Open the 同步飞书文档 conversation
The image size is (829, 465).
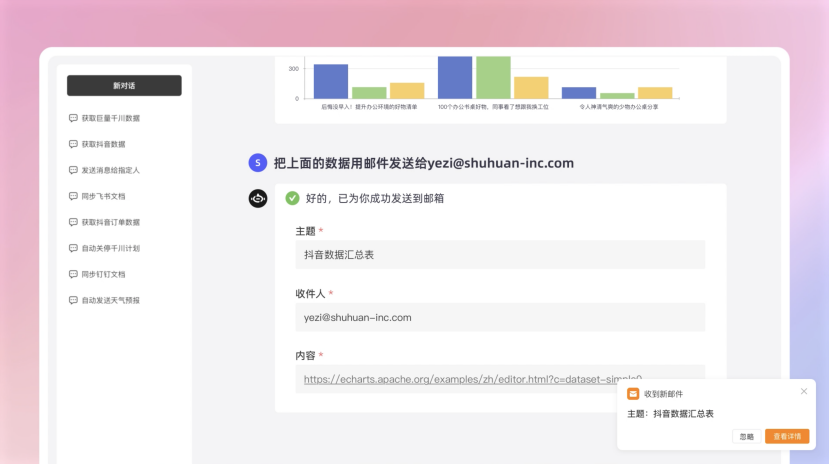(103, 196)
